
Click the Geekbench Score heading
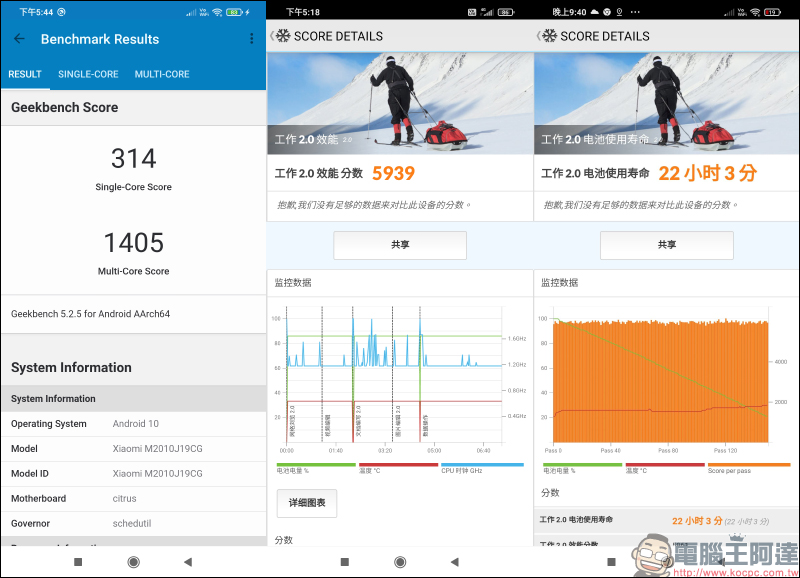click(x=65, y=108)
